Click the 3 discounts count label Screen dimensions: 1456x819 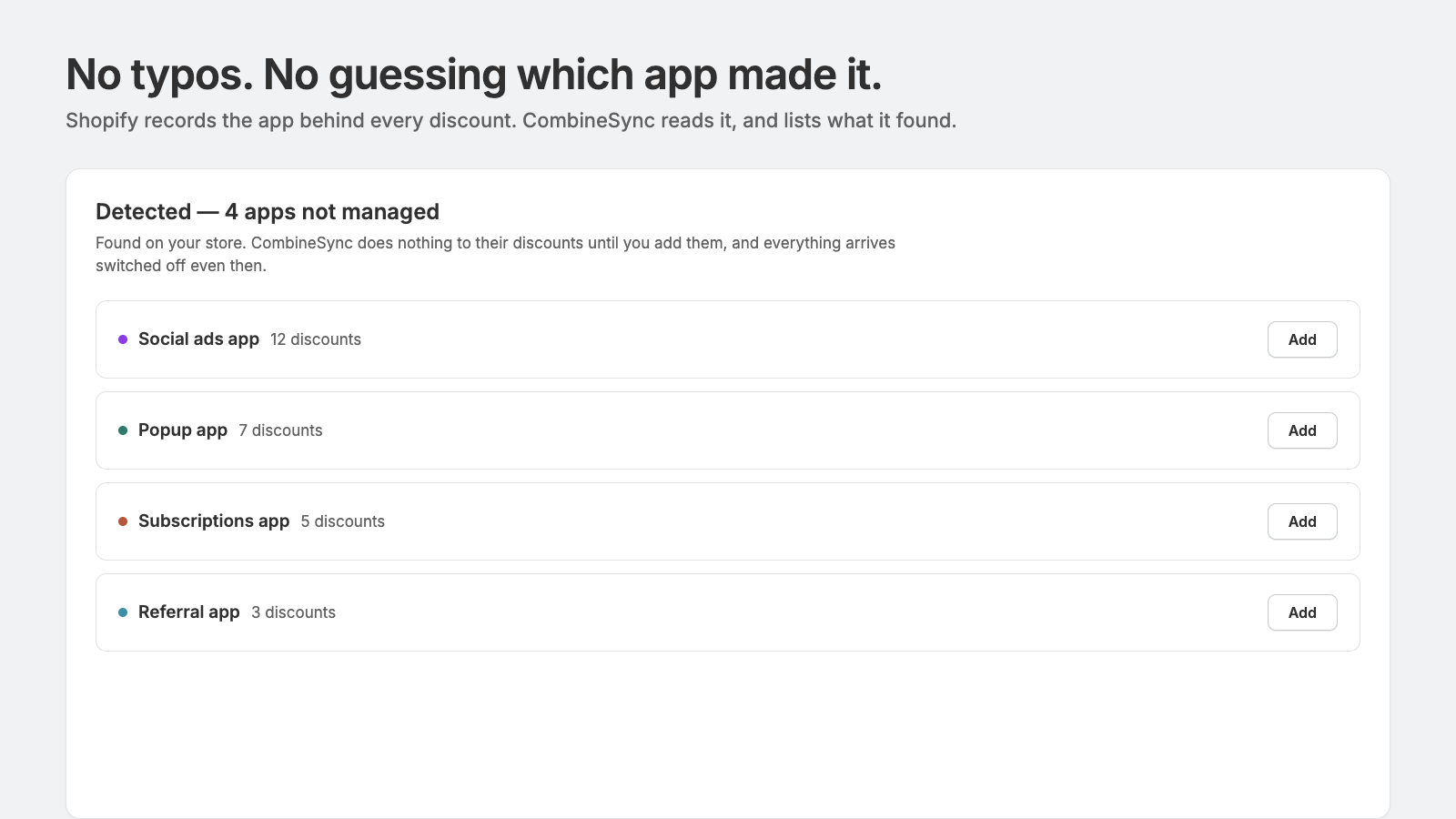pos(293,612)
